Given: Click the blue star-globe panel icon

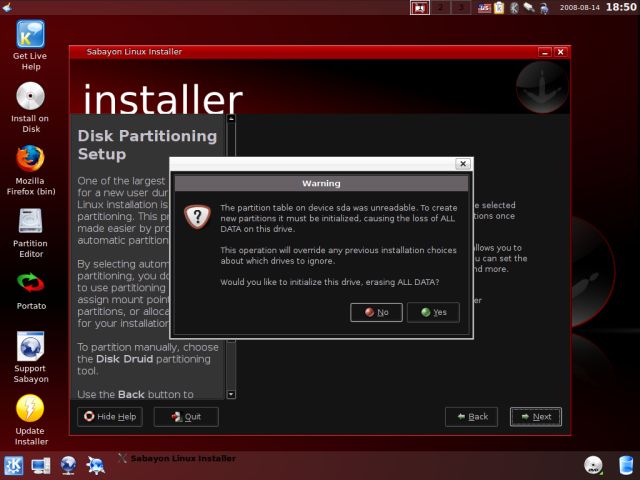Looking at the screenshot, I should [96, 466].
